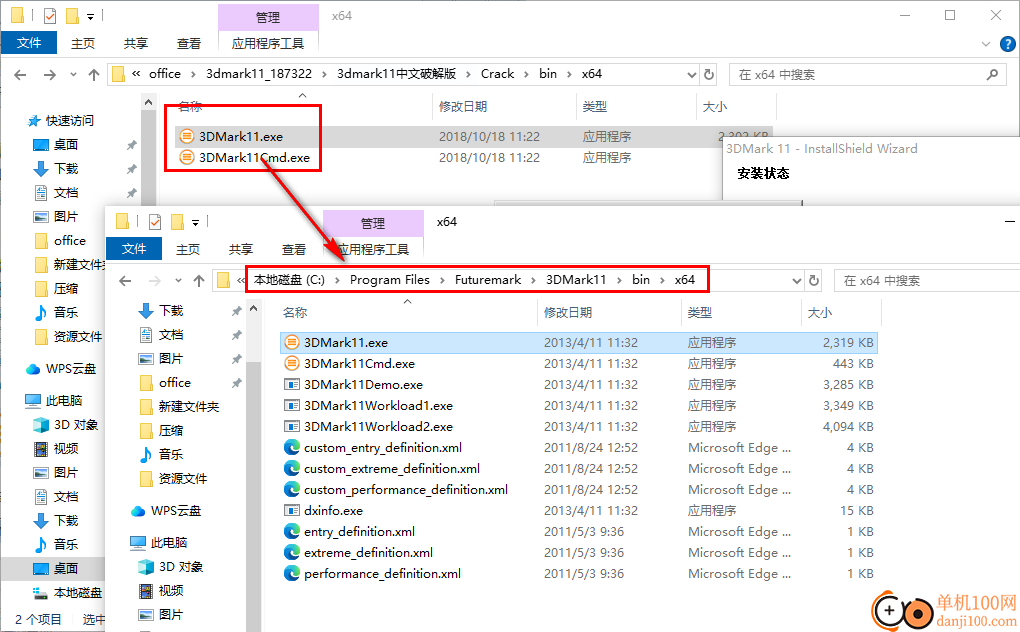Screen dimensions: 1020x632
Task: Open address history dropdown in the back window
Action: point(691,75)
